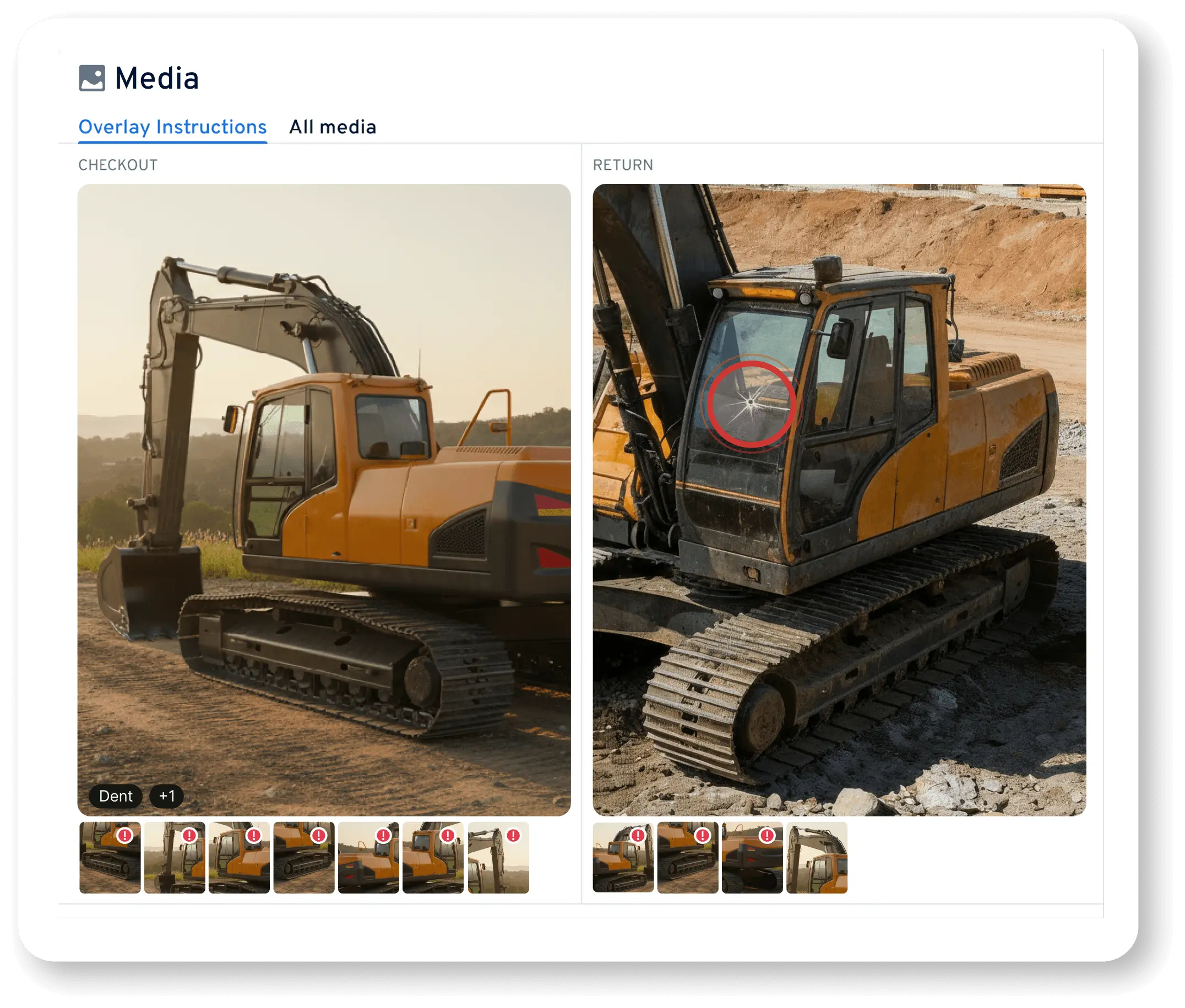This screenshot has height=1008, width=1185.
Task: Click alert icon on first return thumbnail
Action: coord(637,835)
